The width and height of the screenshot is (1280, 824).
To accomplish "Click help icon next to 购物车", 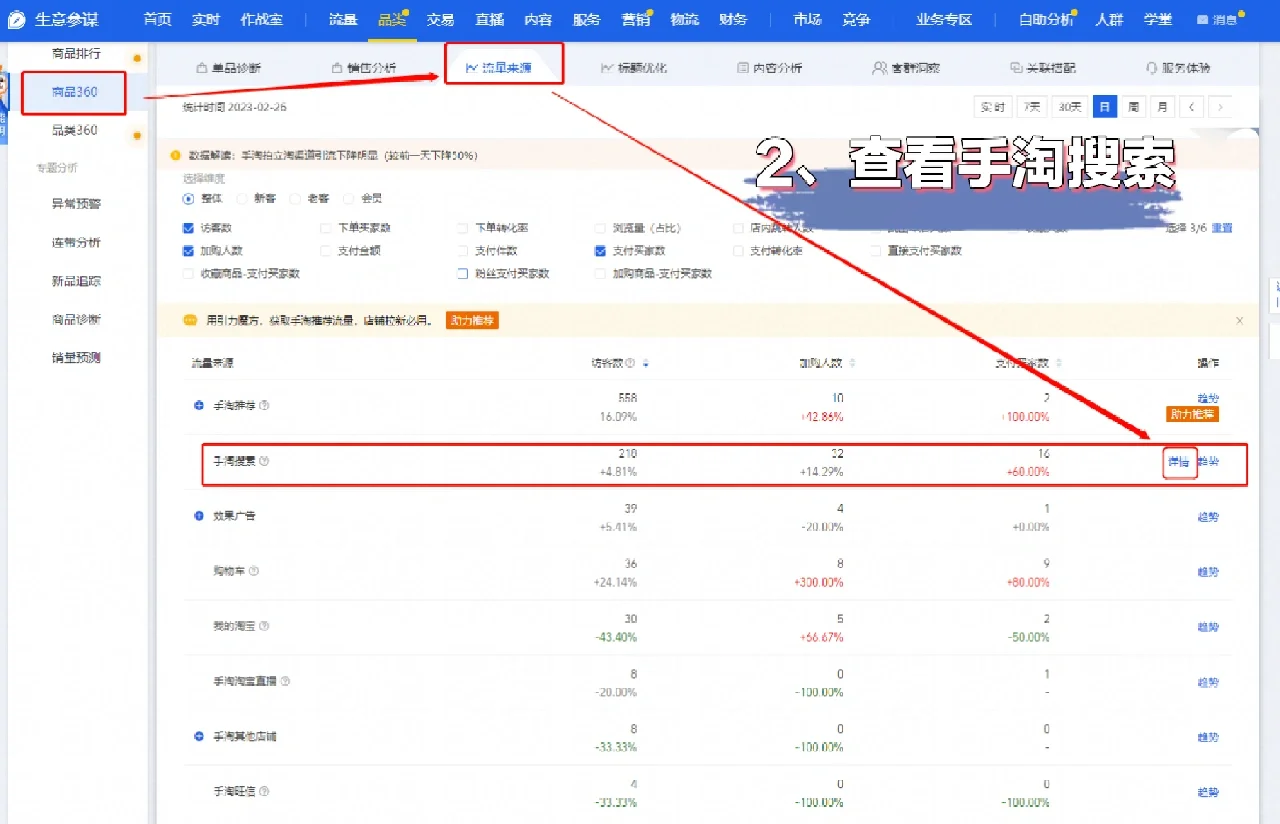I will pos(254,571).
